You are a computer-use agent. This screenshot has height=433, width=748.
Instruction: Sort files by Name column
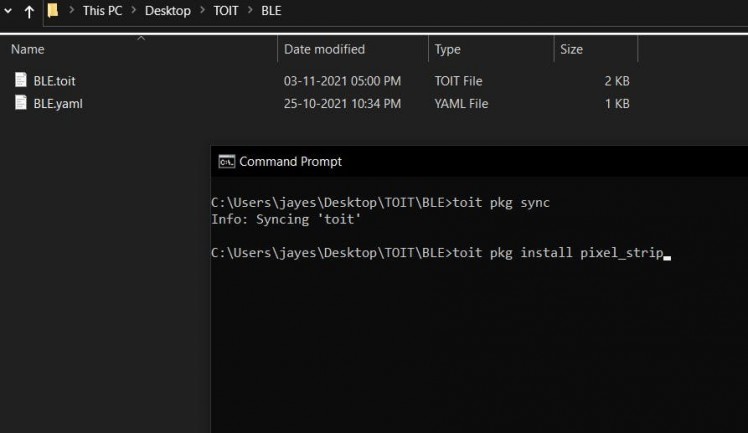click(28, 49)
